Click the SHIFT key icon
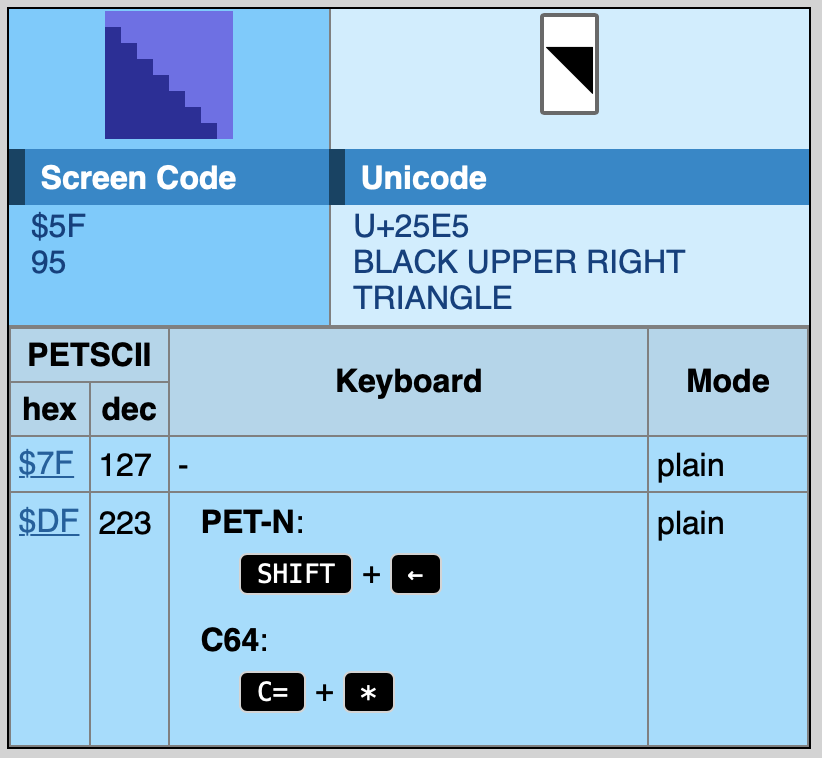822x758 pixels. pyautogui.click(x=296, y=575)
